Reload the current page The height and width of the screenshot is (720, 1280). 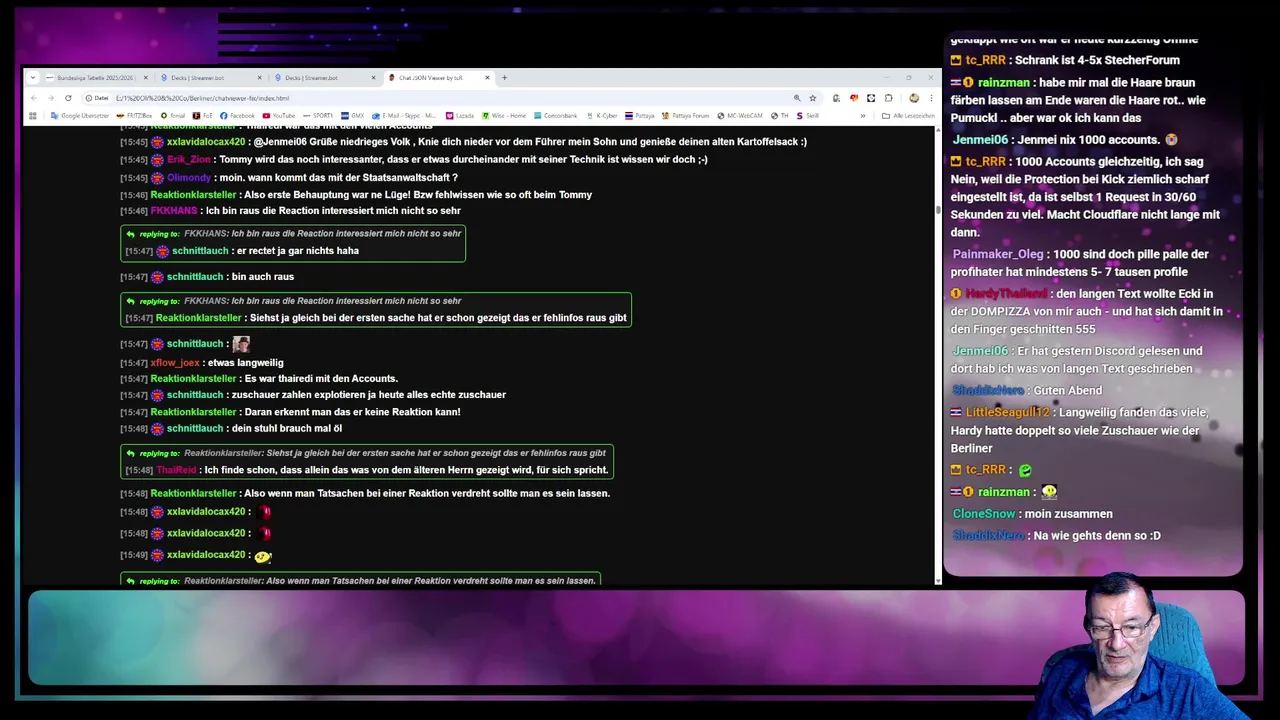tap(68, 98)
